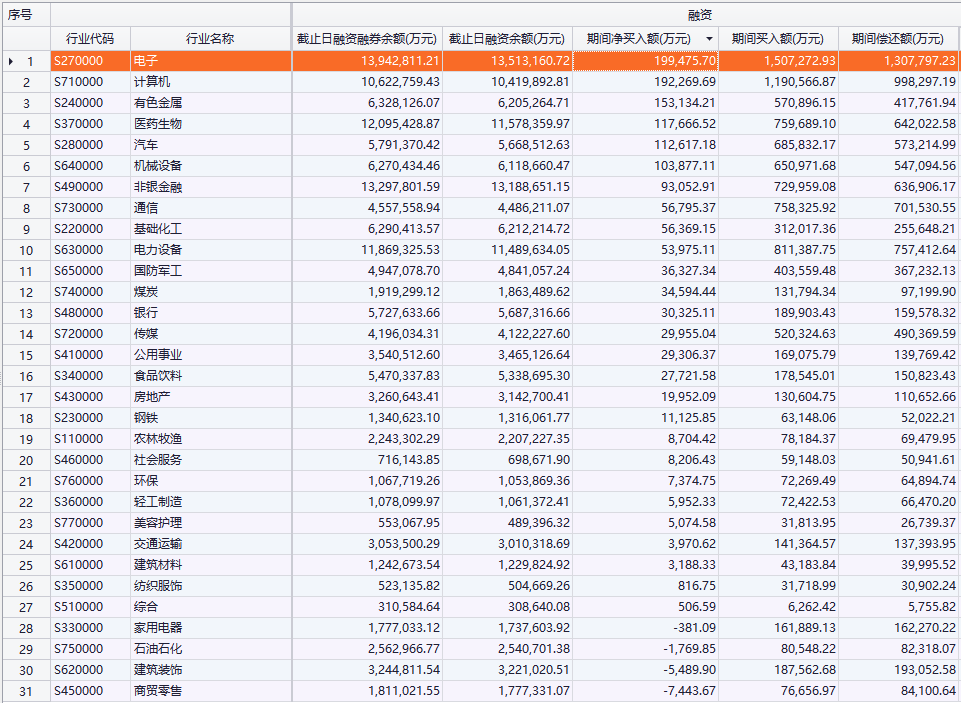This screenshot has width=961, height=703.
Task: Select industry code S750000 石油石化 row
Action: pos(90,649)
